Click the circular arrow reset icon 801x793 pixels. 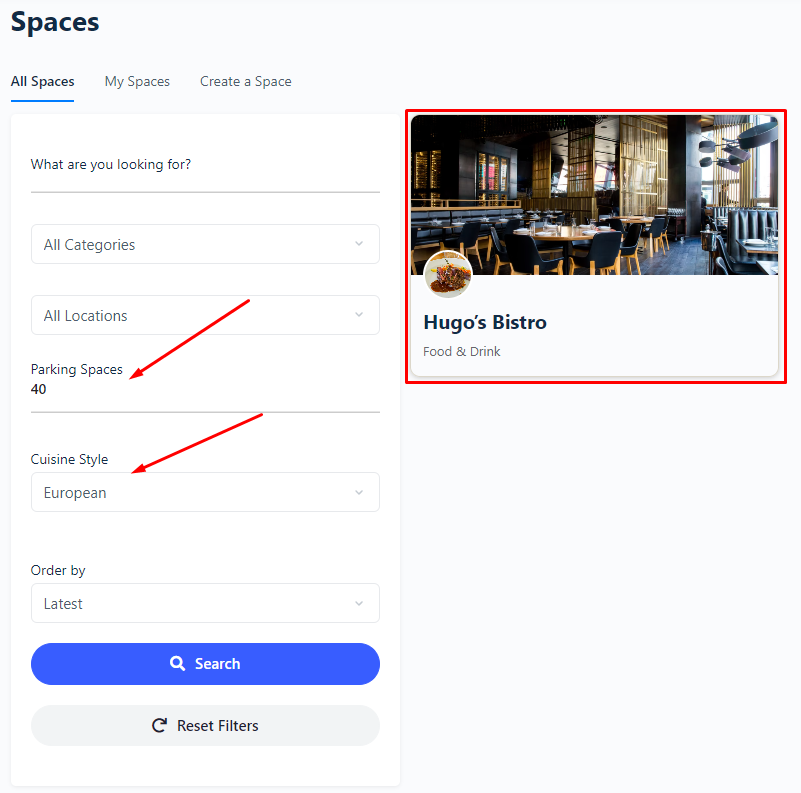click(x=159, y=725)
